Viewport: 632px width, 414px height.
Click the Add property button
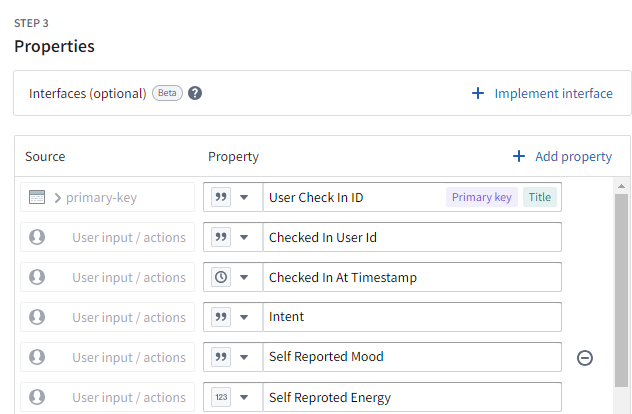click(562, 156)
